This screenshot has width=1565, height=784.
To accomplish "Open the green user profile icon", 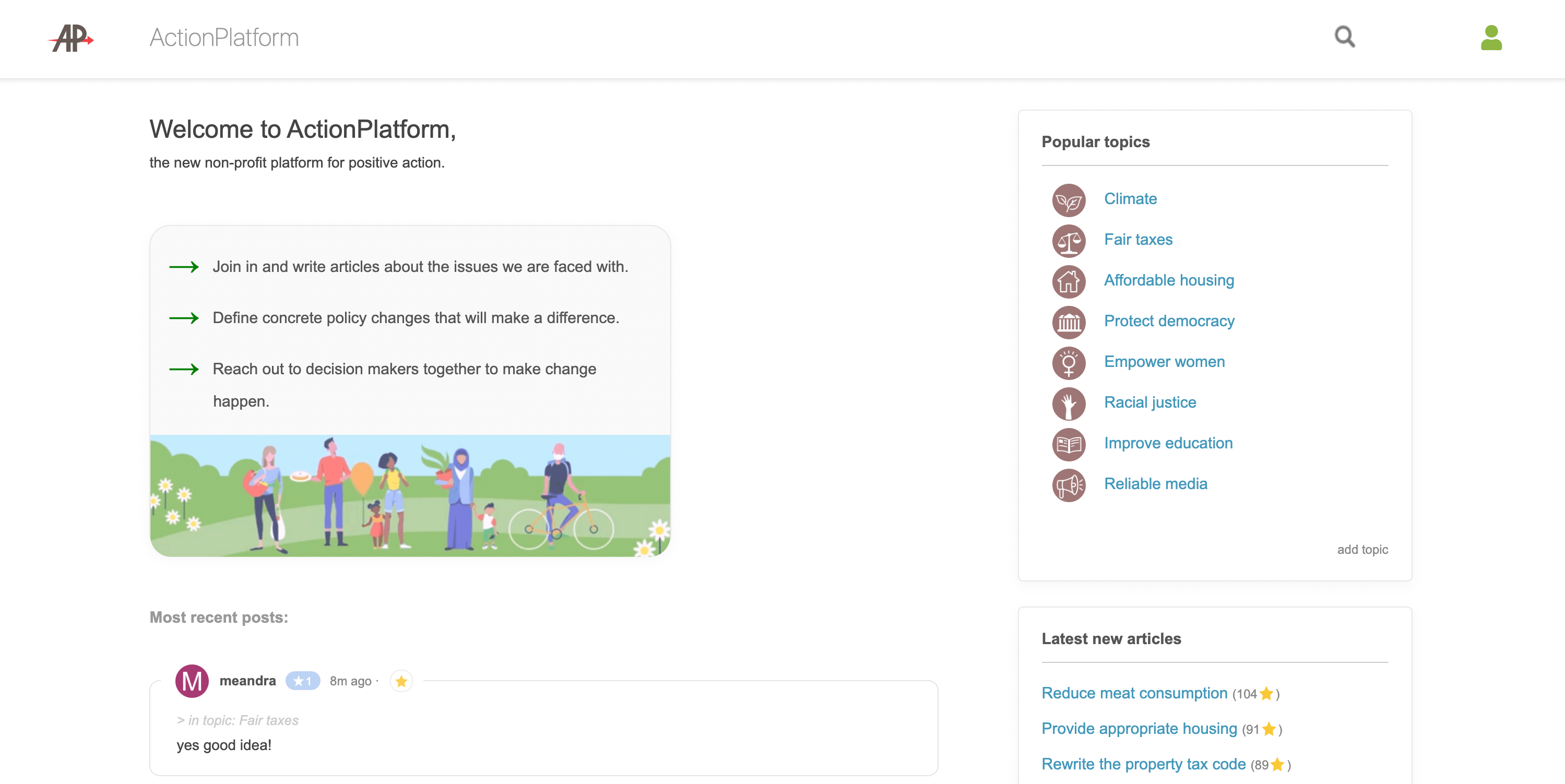I will pyautogui.click(x=1491, y=38).
